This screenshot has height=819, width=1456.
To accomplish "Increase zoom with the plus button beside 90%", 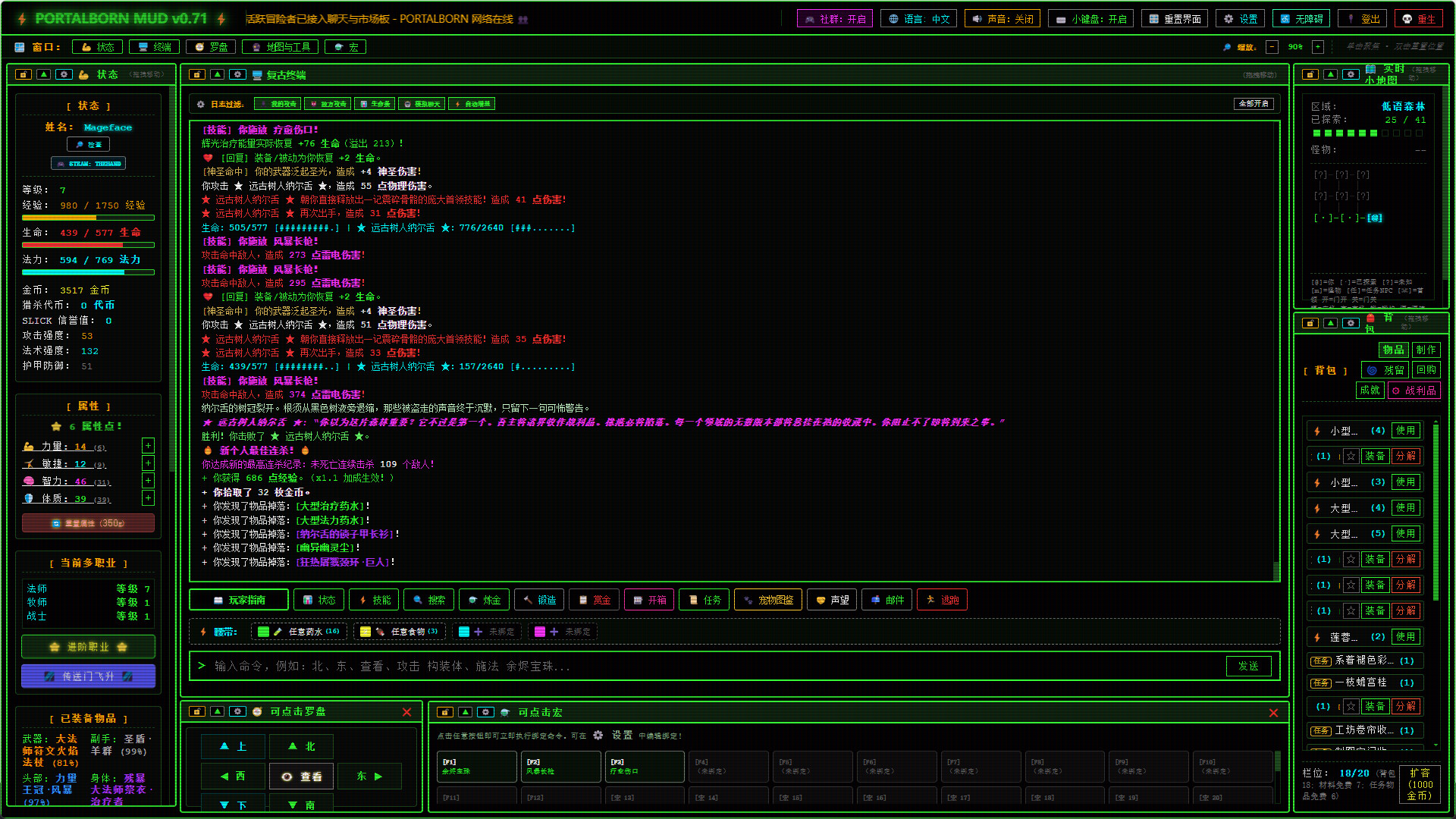I will click(1318, 47).
